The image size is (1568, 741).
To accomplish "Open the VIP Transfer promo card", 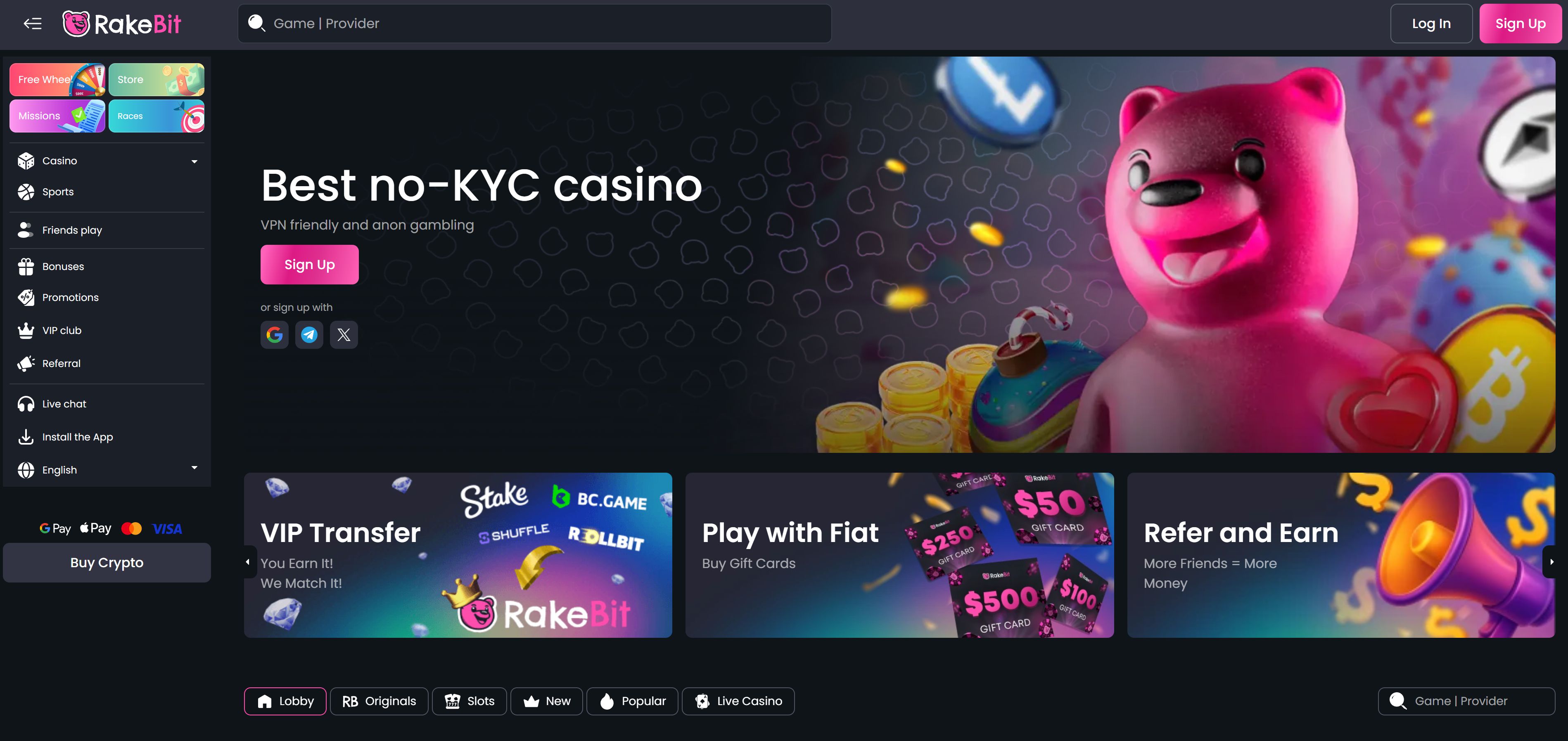I will [x=458, y=555].
